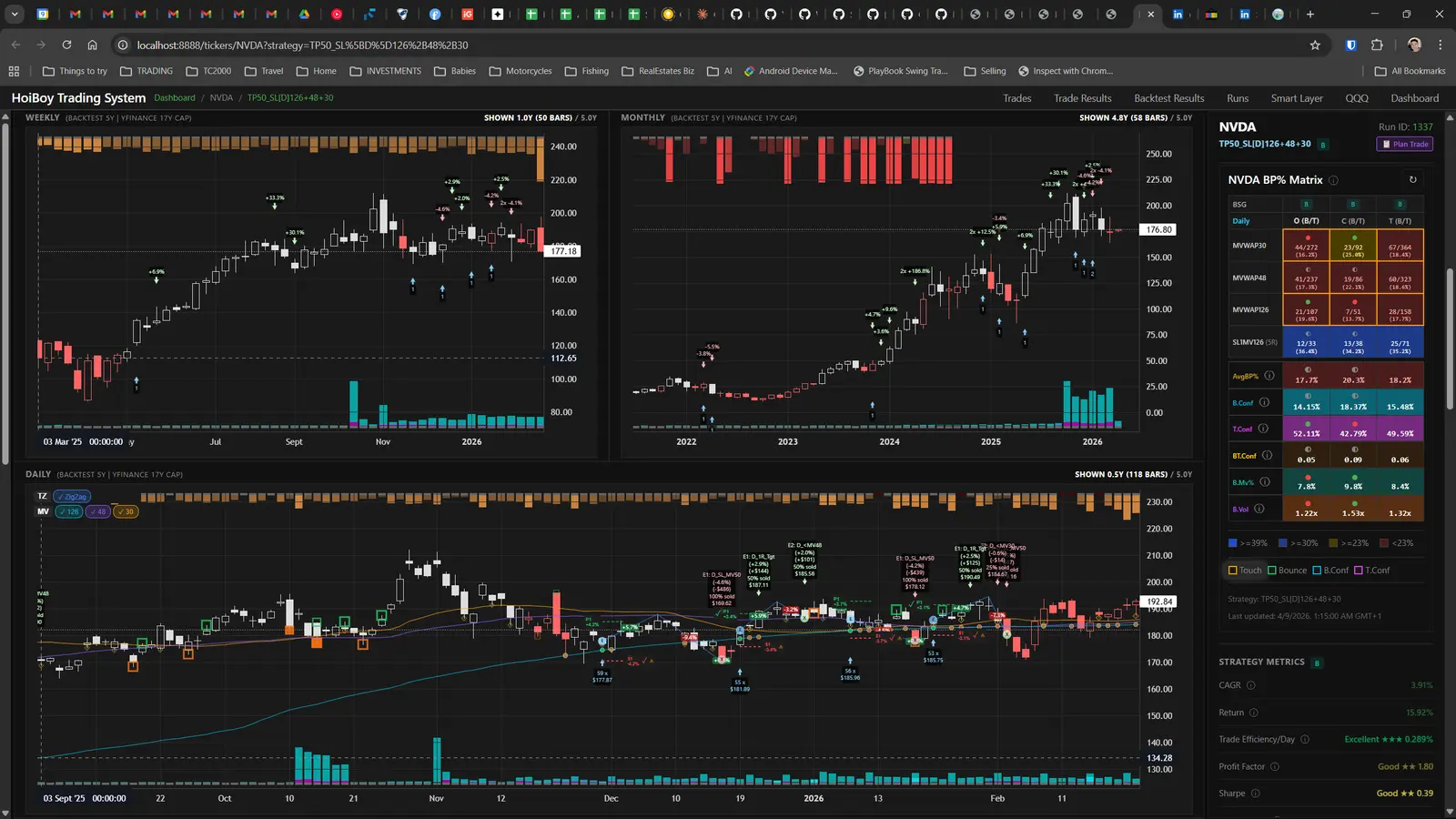Open the Bitwarden extension

1351,45
